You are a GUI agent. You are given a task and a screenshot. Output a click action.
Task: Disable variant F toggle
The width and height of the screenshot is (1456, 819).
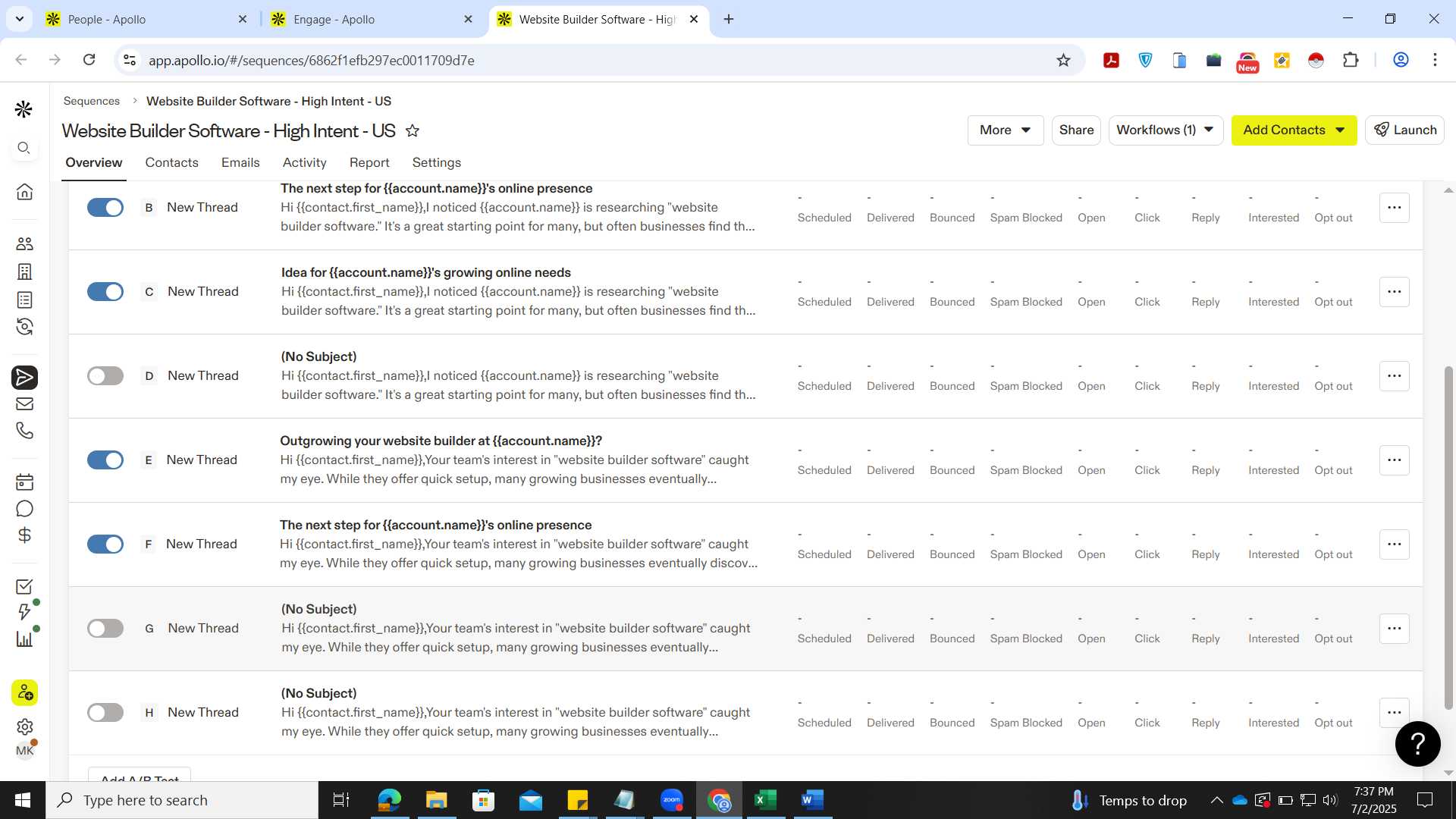click(x=105, y=544)
